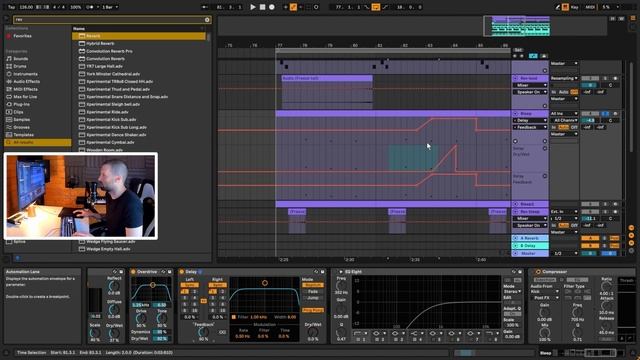Screen dimensions: 640x360
Task: Open the Plug-Ins category
Action: (21, 104)
